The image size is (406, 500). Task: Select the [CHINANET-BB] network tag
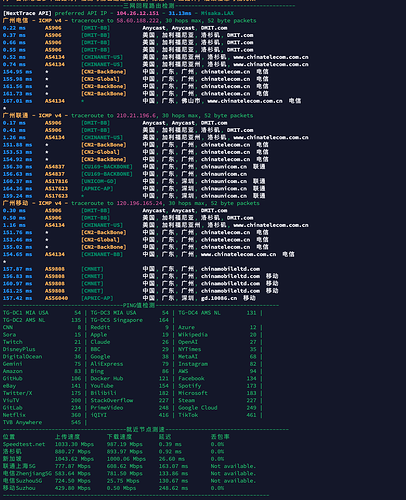click(102, 254)
